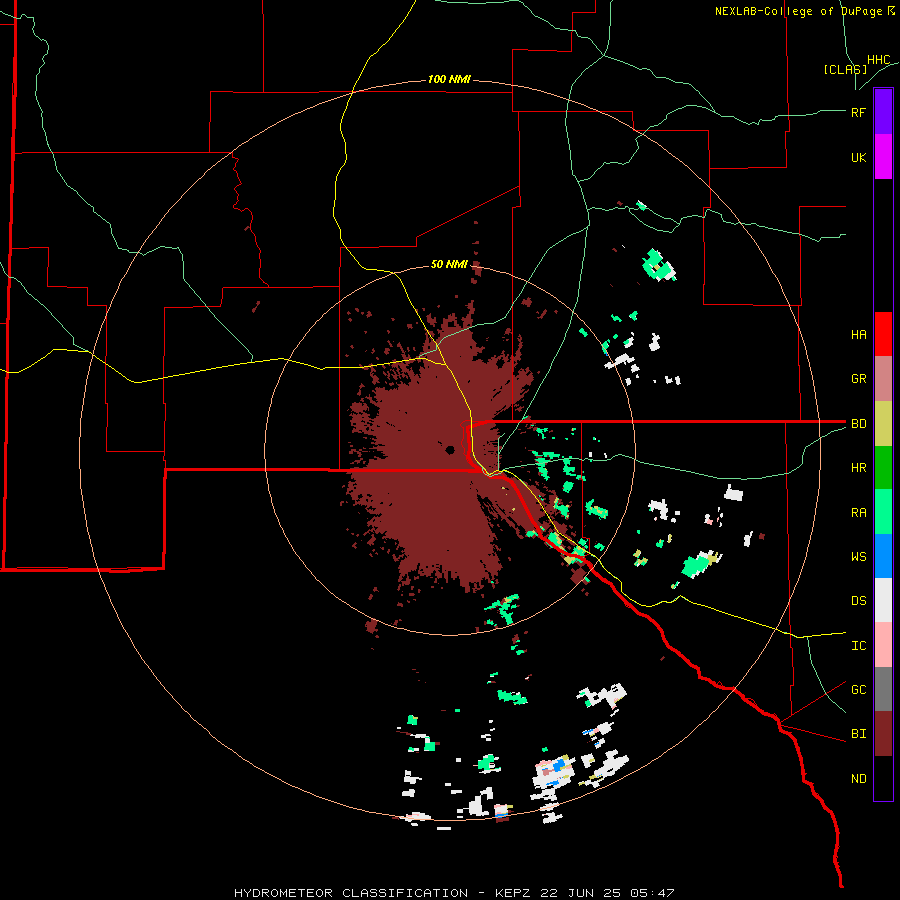
Task: Click the purple RF color swatch in legend
Action: click(883, 112)
